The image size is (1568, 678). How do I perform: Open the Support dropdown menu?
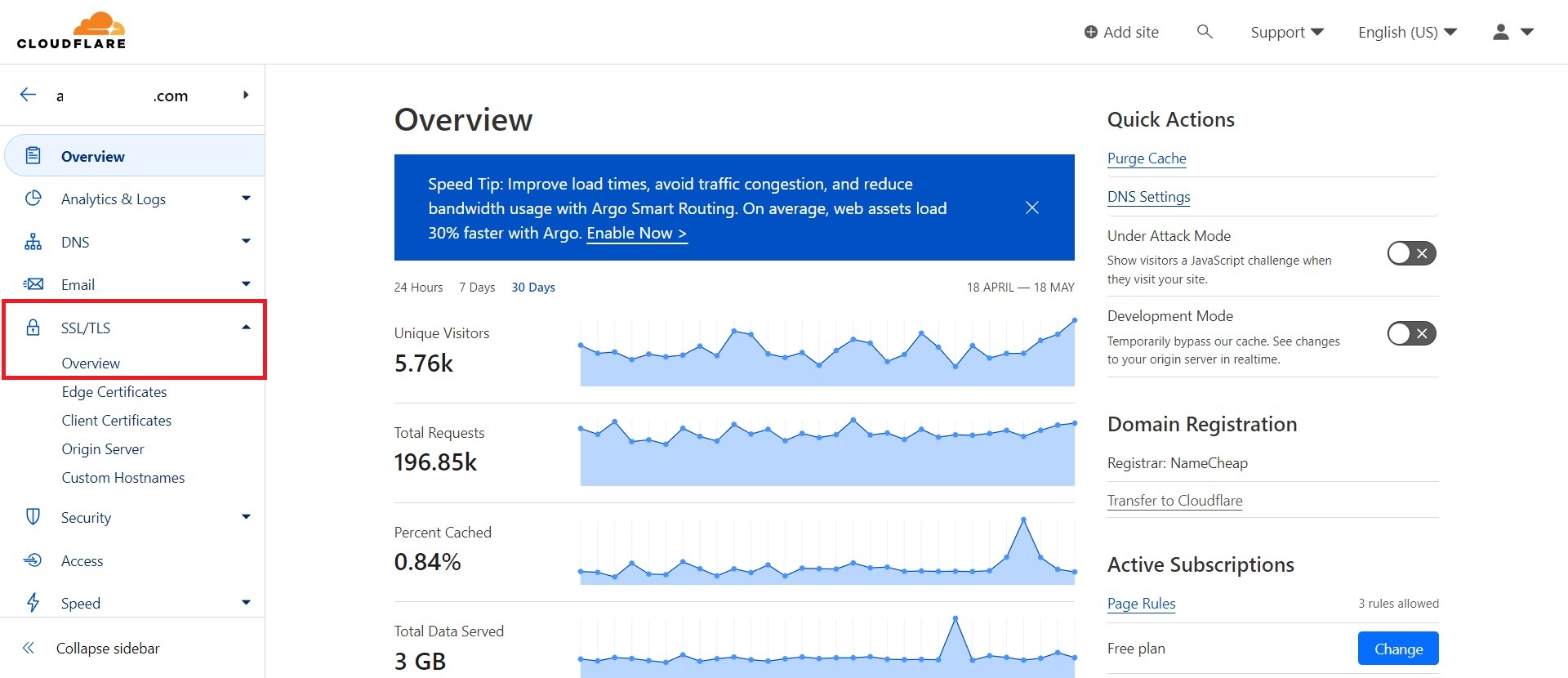coord(1286,32)
